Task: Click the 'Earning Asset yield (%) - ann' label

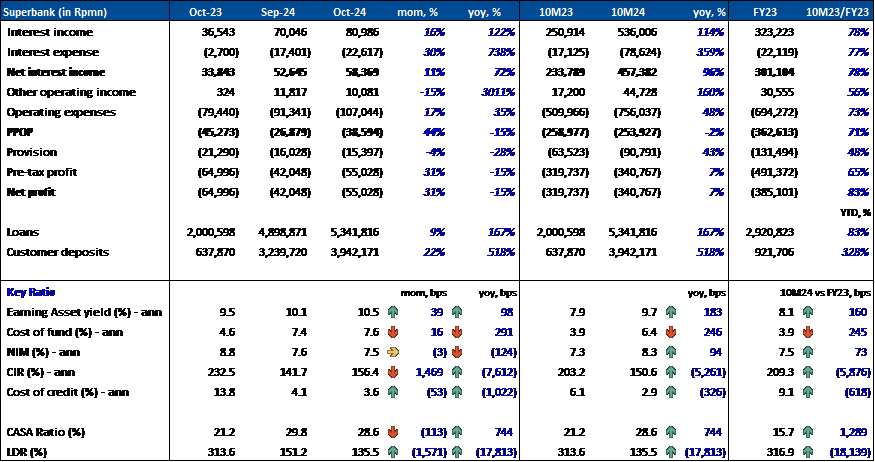Action: [x=84, y=312]
